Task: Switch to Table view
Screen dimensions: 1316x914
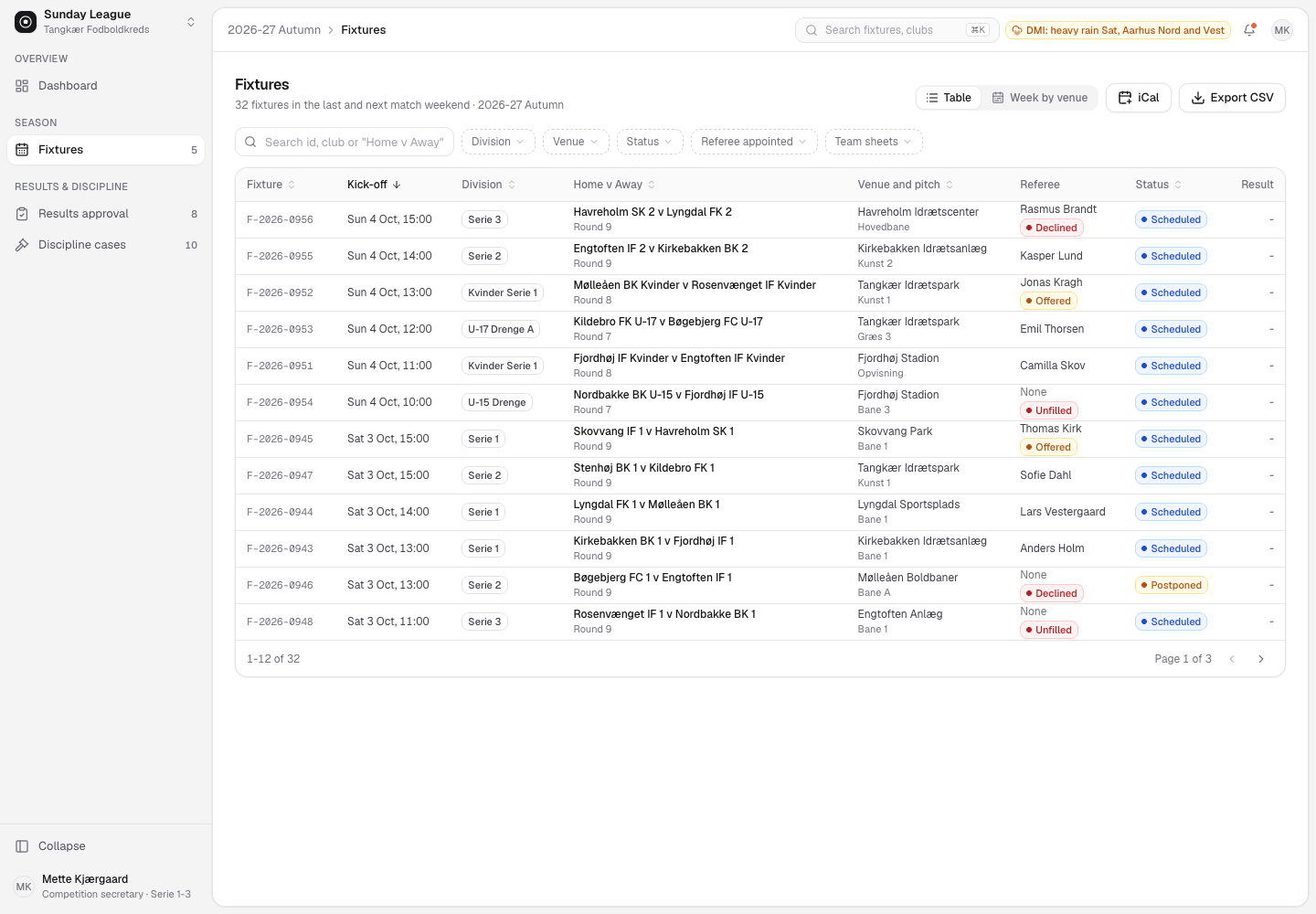Action: [949, 98]
